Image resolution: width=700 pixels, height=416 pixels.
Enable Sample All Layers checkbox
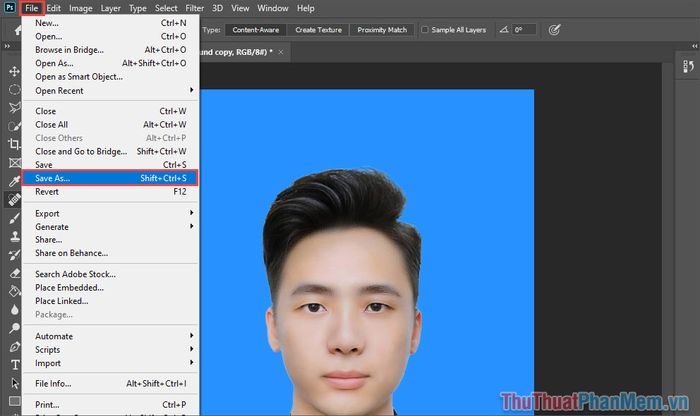pyautogui.click(x=425, y=29)
